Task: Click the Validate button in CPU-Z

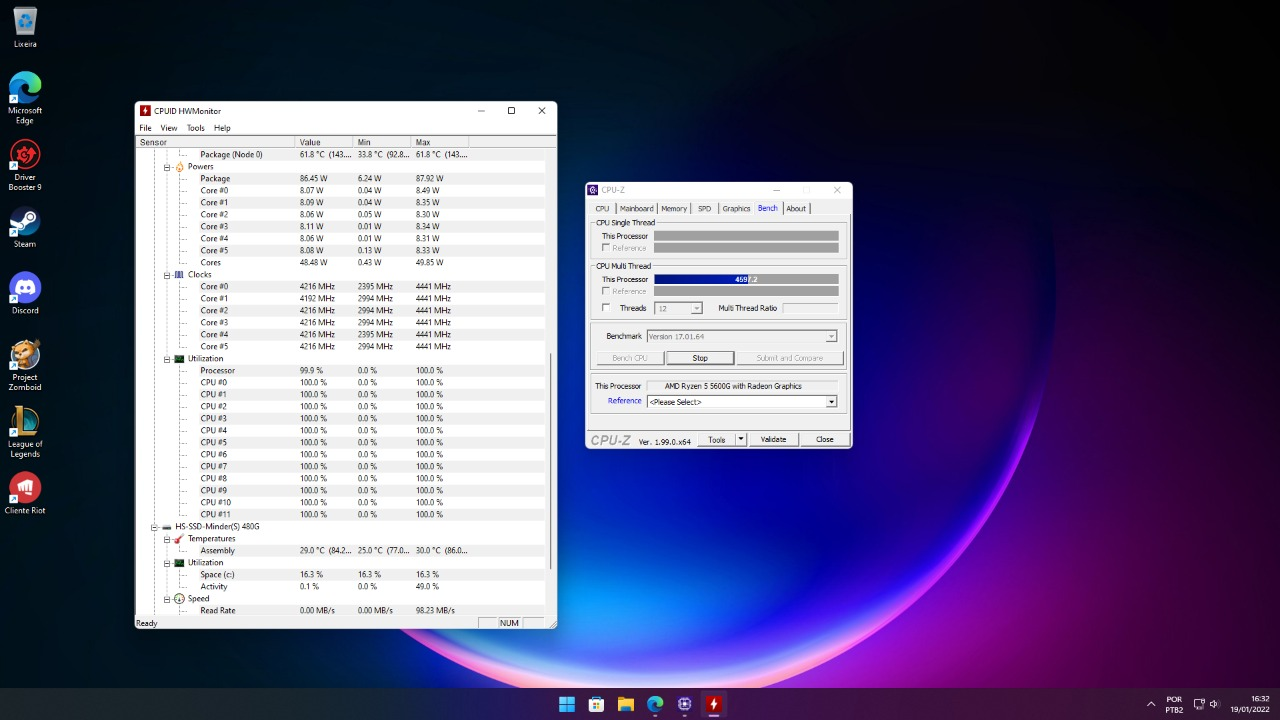Action: click(x=773, y=440)
